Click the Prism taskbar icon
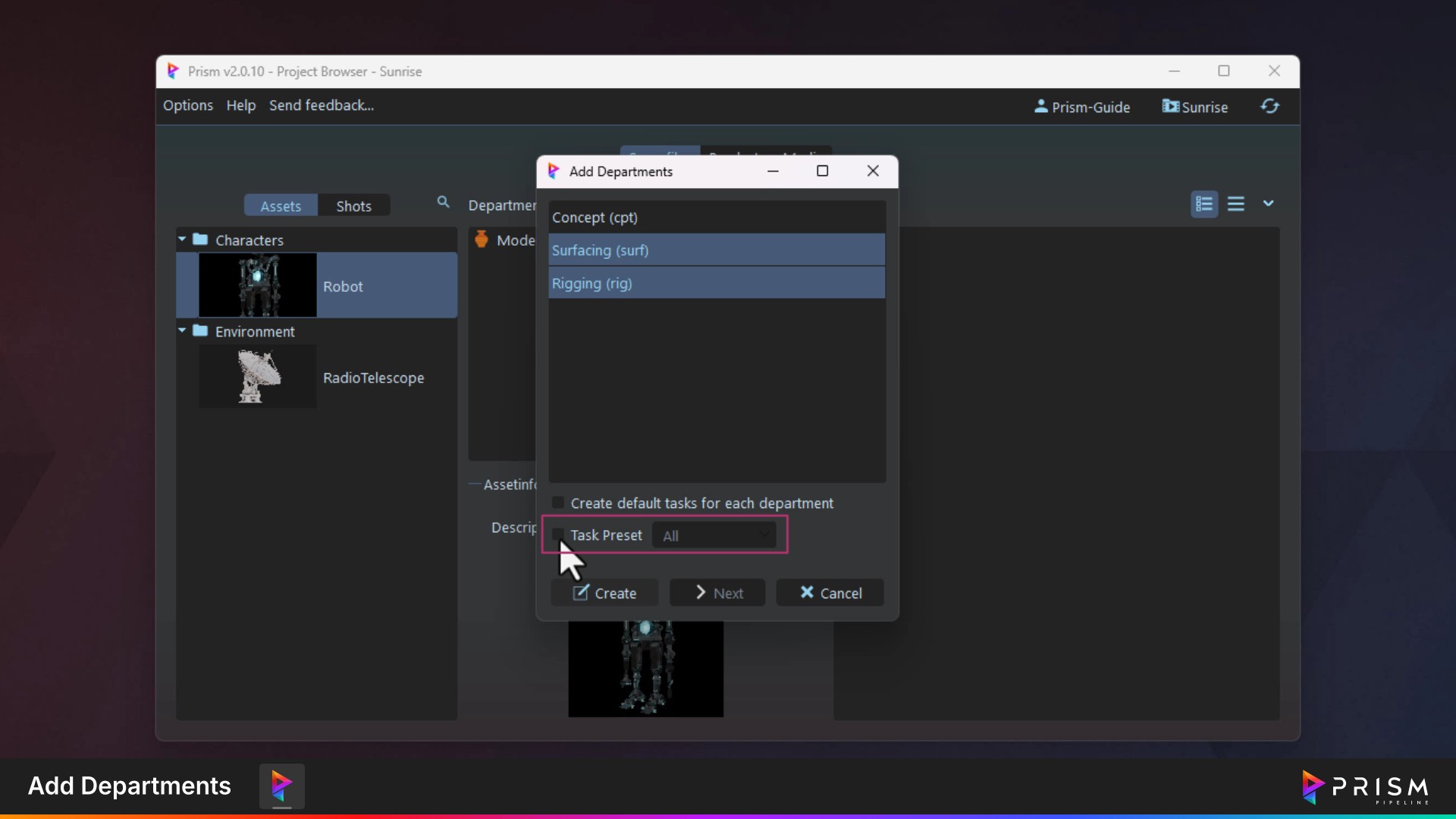 (281, 786)
